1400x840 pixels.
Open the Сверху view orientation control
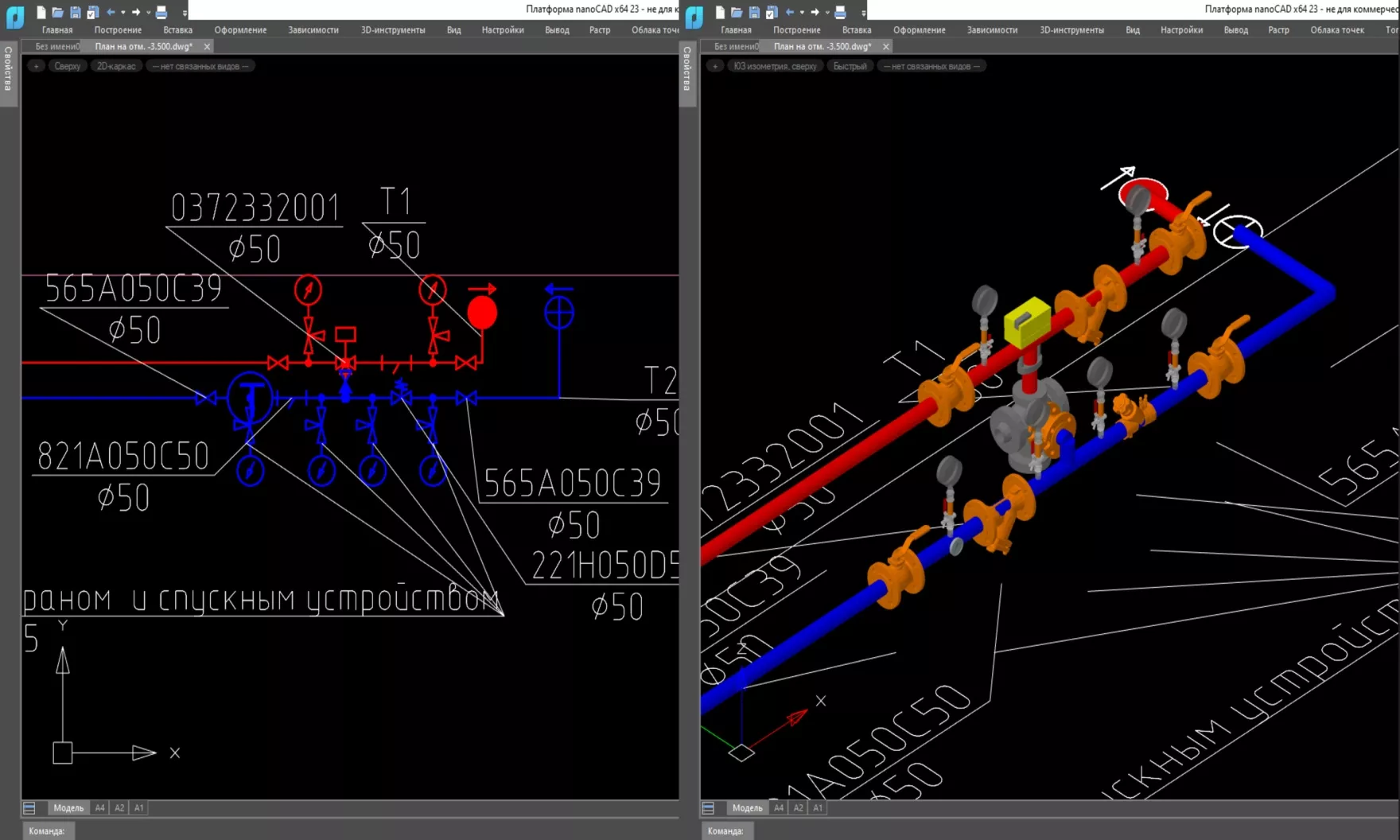click(x=68, y=65)
